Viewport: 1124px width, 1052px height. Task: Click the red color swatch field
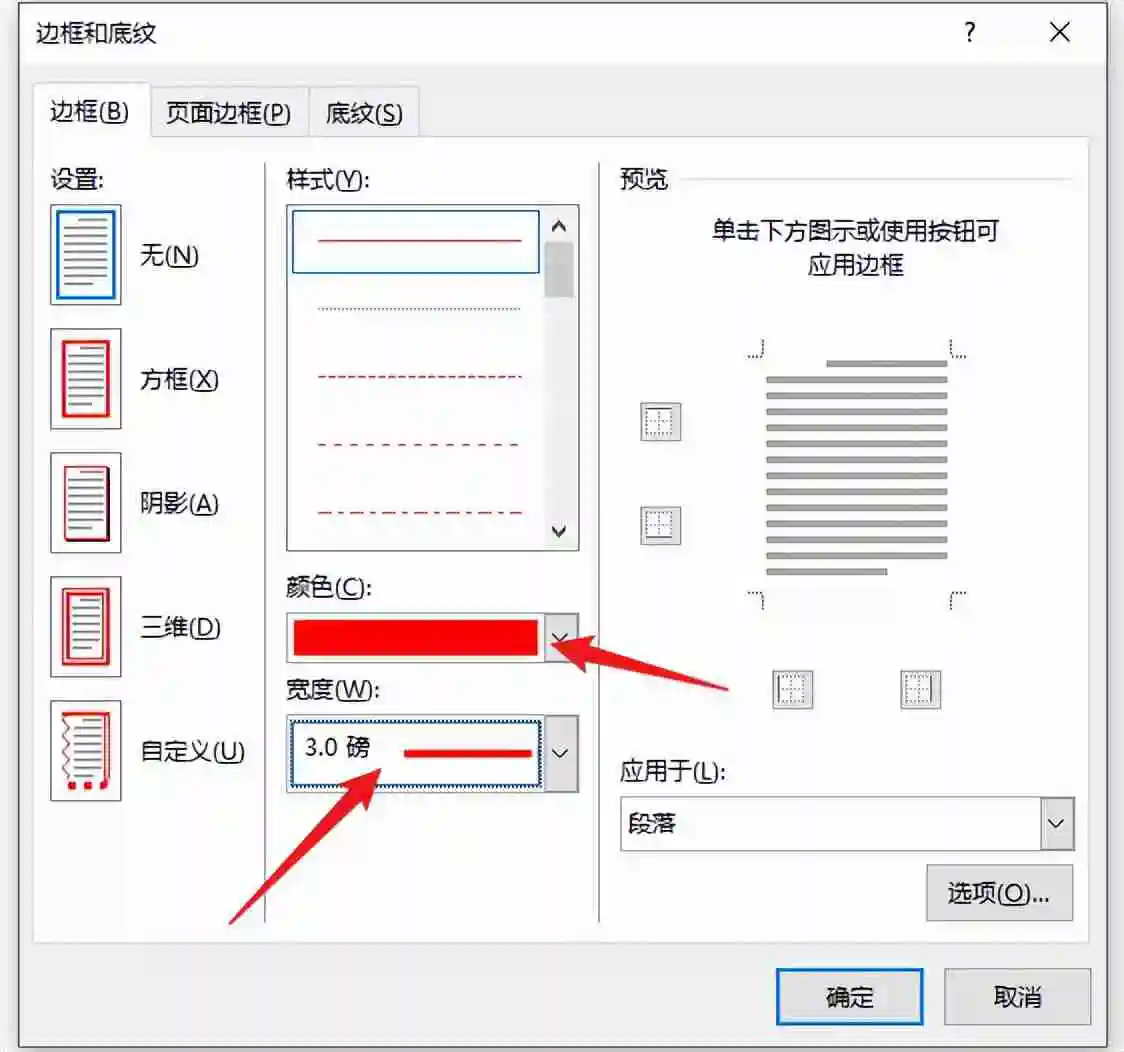click(416, 637)
